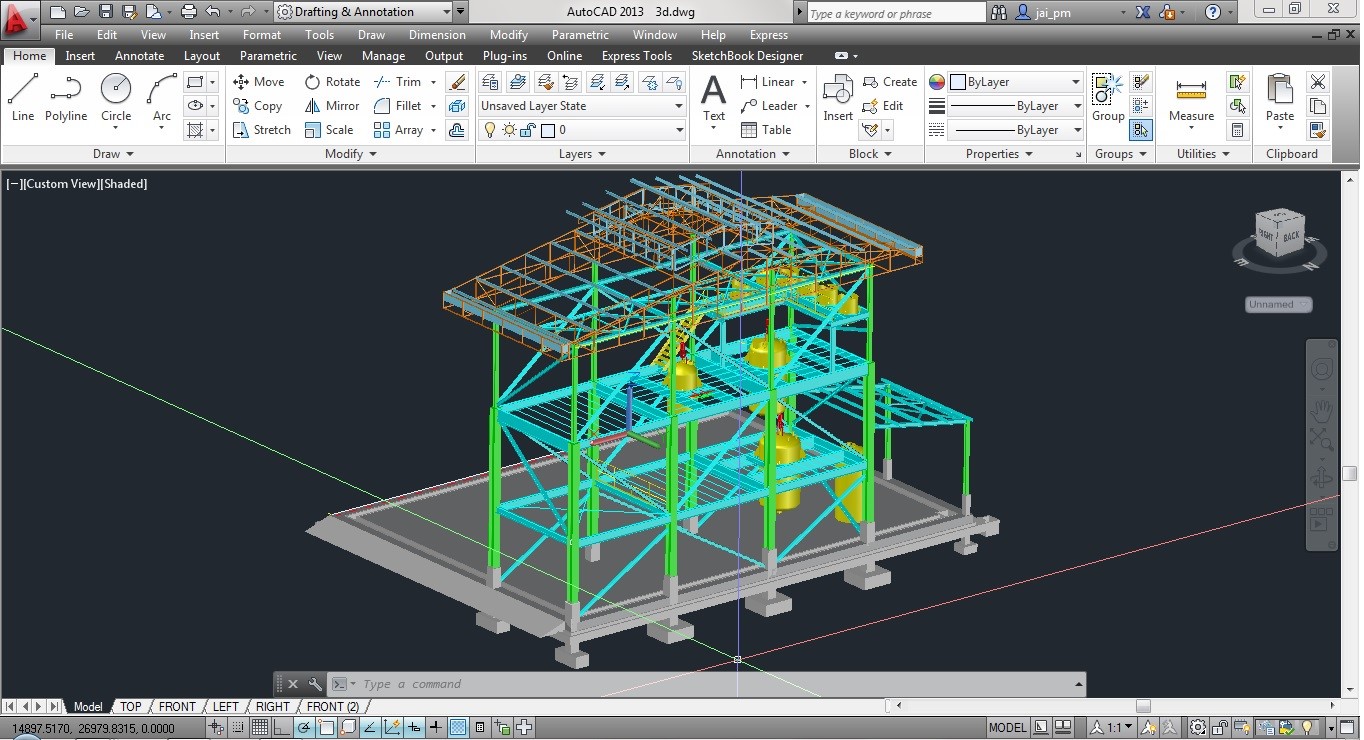This screenshot has height=740, width=1364.
Task: Click the MODEL button in status bar
Action: coord(1007,728)
